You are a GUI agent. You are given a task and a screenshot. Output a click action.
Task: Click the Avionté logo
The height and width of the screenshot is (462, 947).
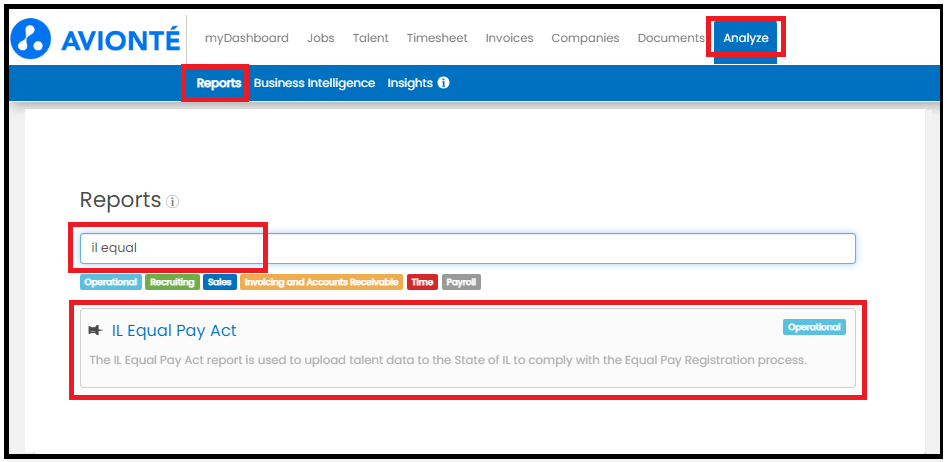95,39
